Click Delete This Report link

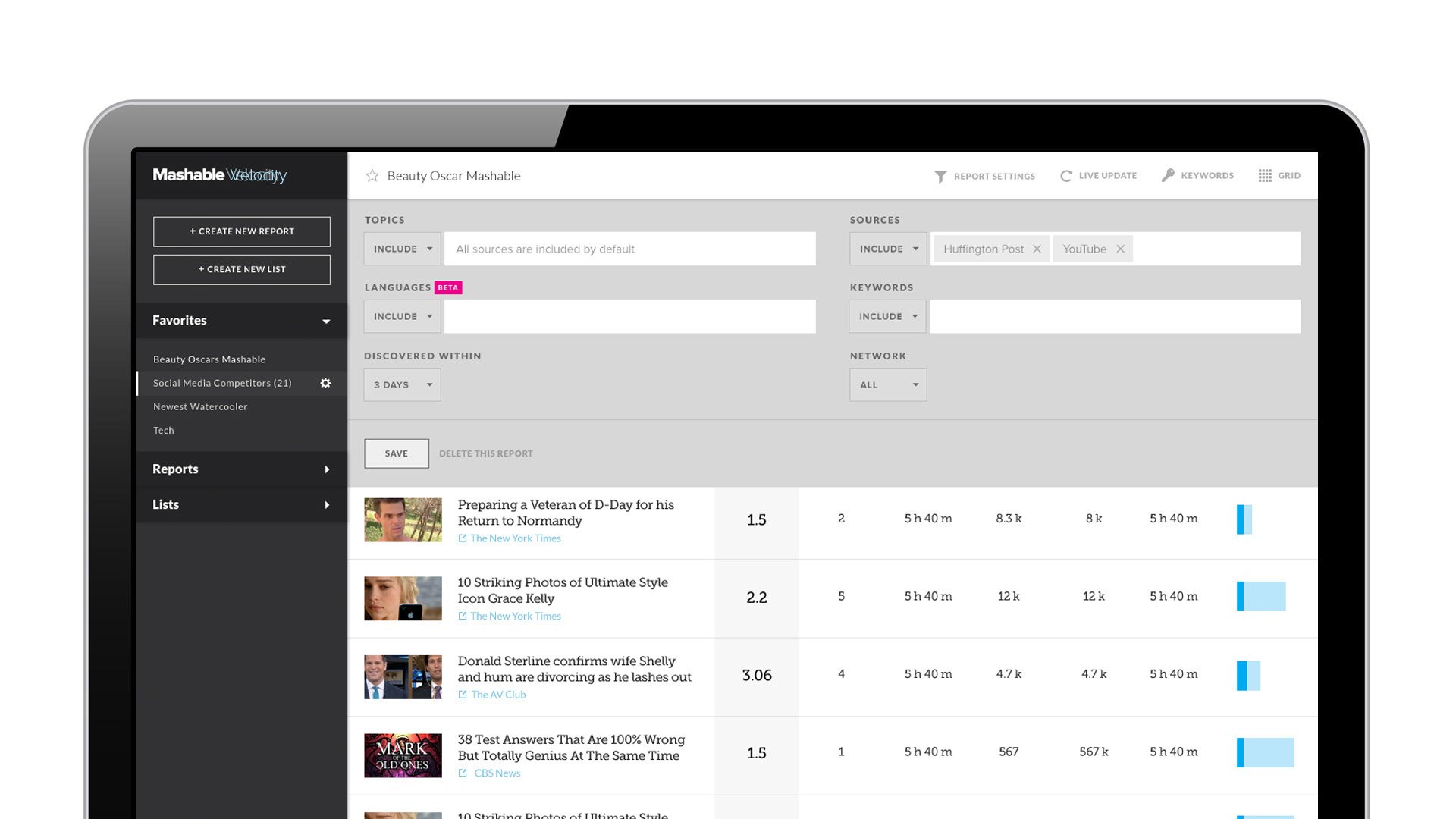pyautogui.click(x=486, y=453)
